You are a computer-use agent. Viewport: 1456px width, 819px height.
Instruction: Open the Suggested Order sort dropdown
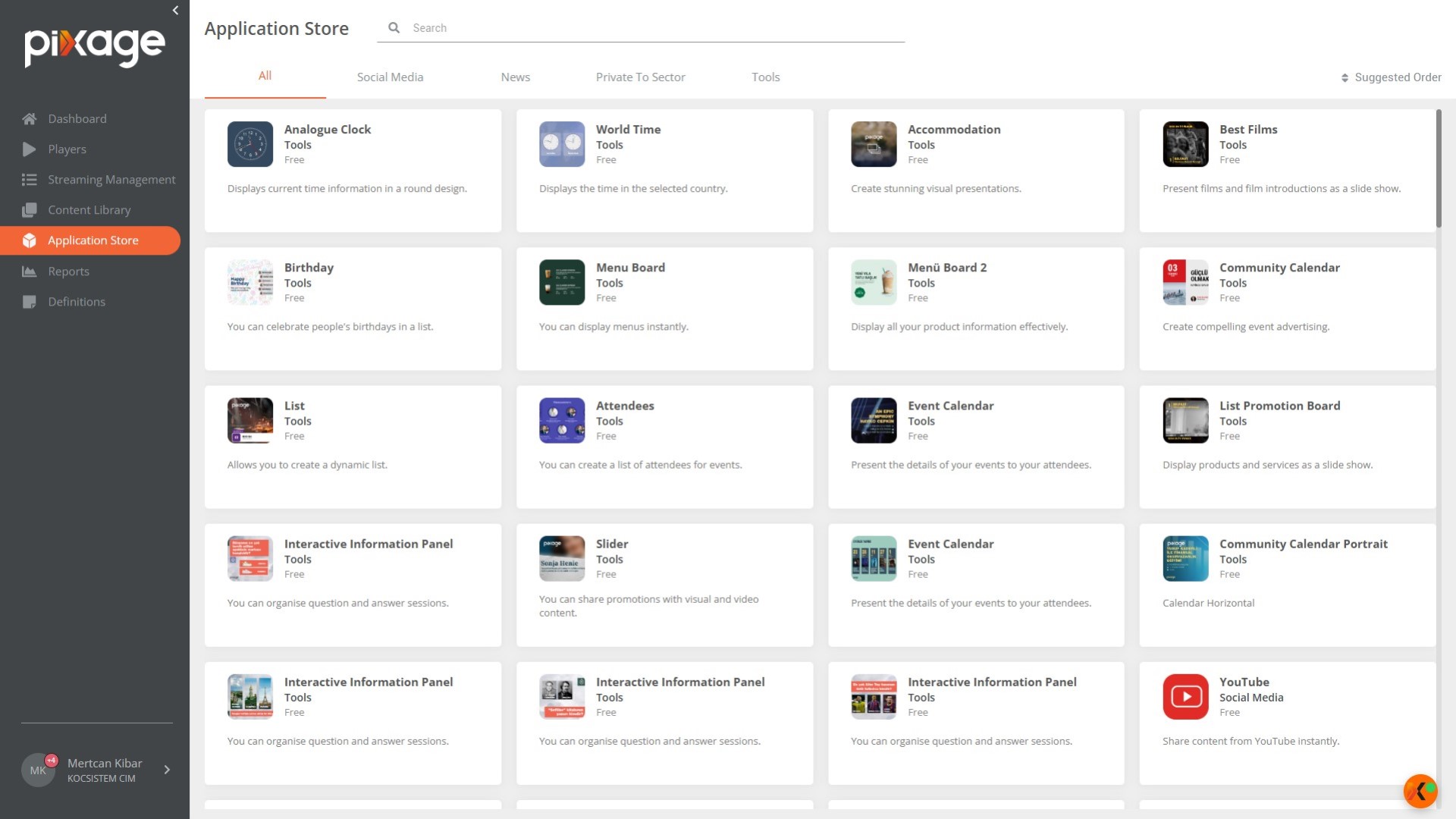point(1391,77)
